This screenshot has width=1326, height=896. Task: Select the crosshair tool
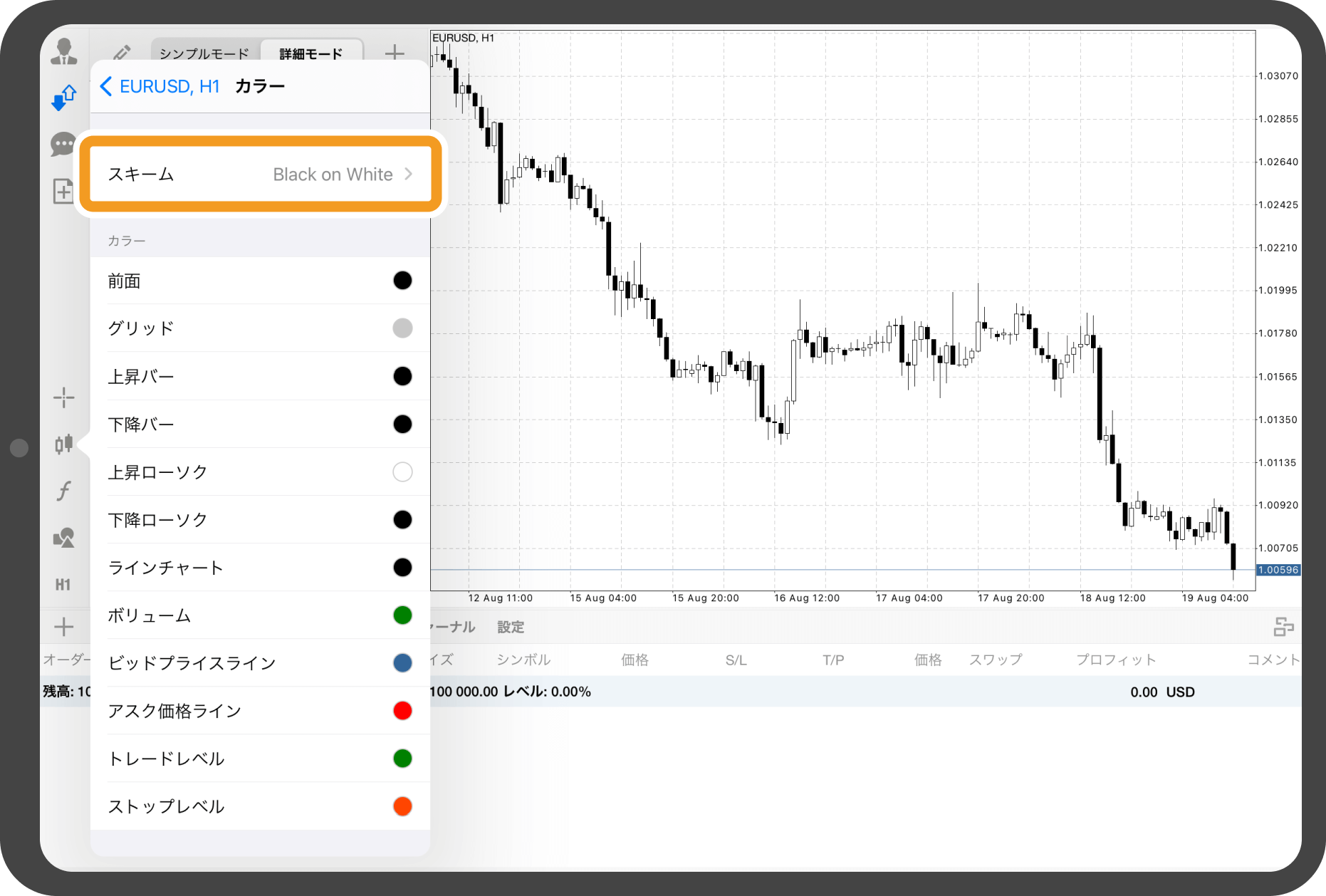point(64,397)
